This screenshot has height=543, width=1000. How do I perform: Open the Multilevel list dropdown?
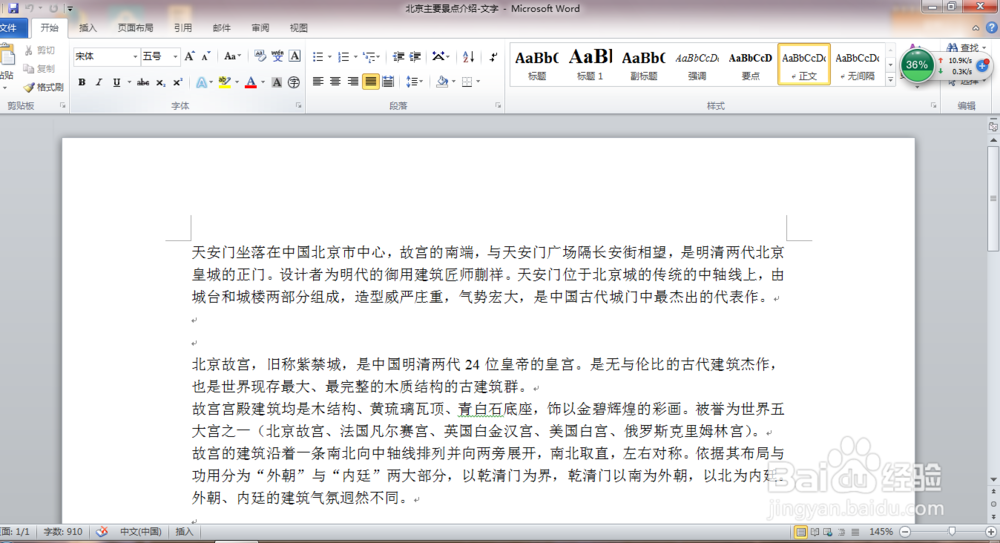[379, 57]
